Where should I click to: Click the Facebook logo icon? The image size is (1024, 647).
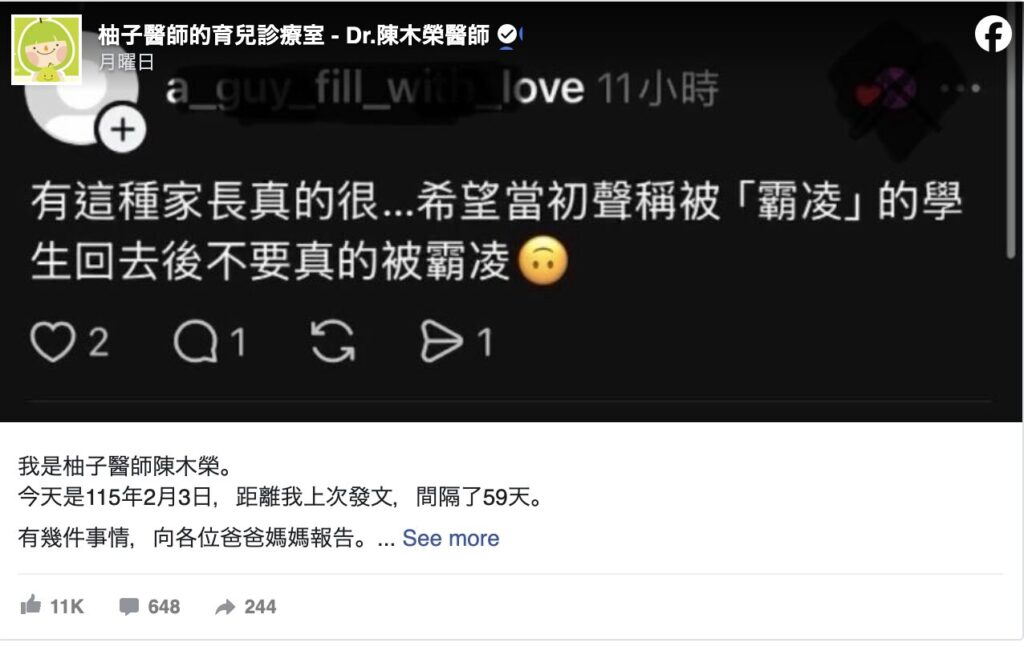[x=993, y=33]
